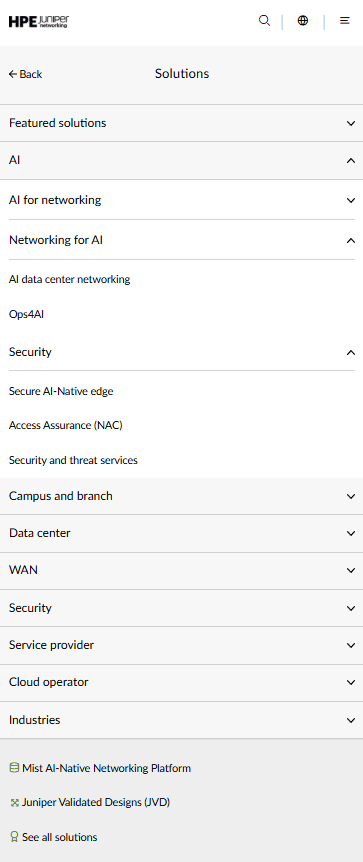Go back using the Back link
The image size is (363, 862).
pyautogui.click(x=25, y=74)
